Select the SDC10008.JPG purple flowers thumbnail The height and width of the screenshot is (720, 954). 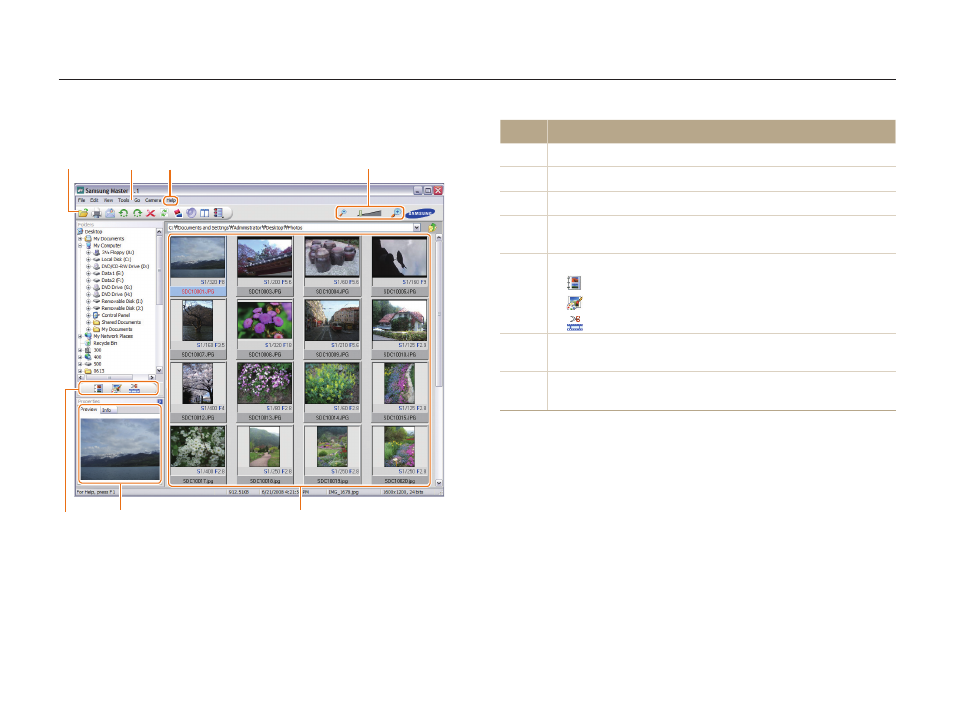click(265, 329)
